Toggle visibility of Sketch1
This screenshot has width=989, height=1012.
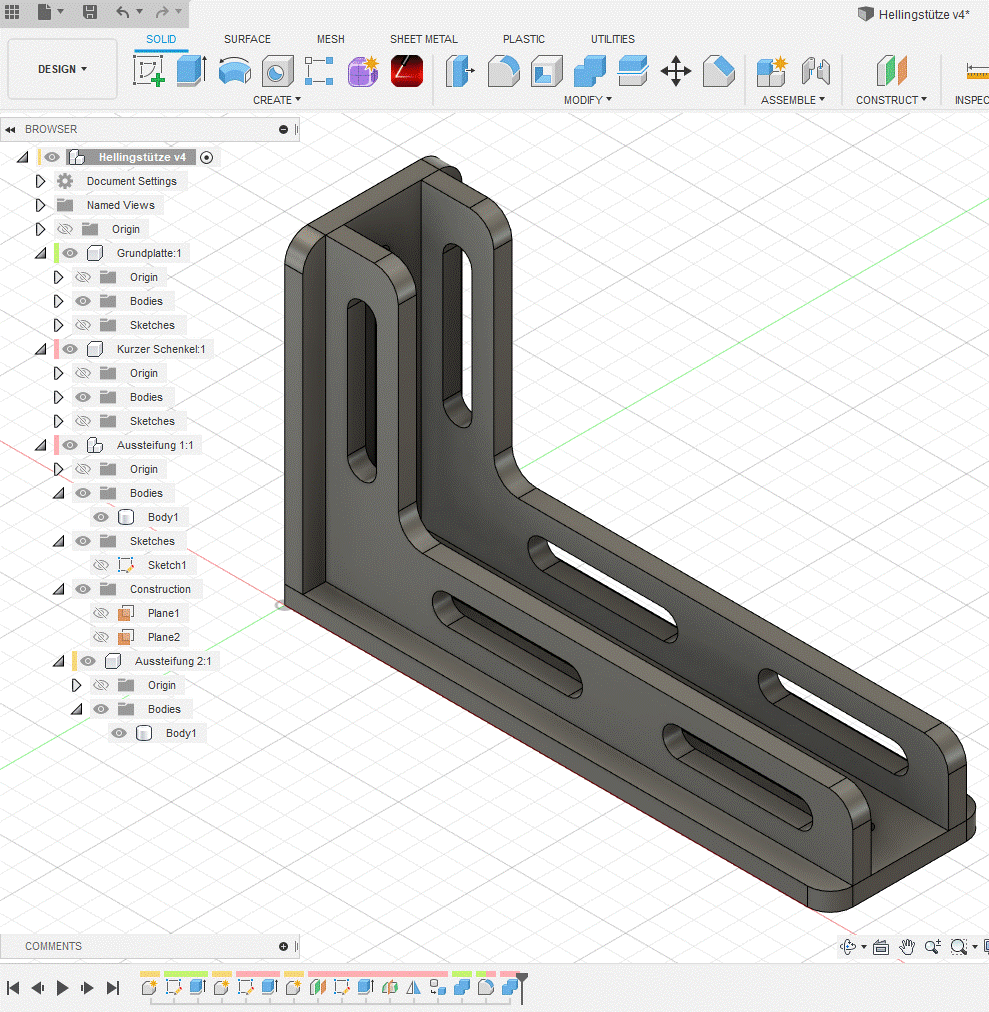101,565
